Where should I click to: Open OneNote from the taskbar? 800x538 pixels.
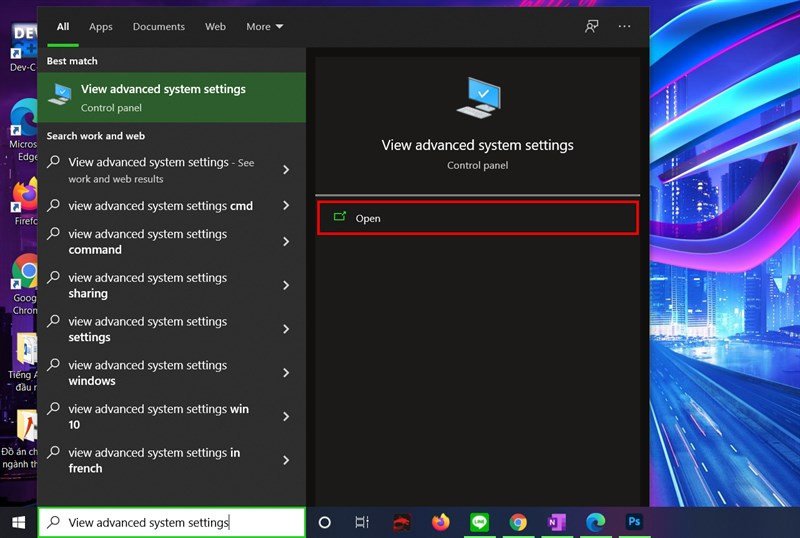pyautogui.click(x=556, y=522)
